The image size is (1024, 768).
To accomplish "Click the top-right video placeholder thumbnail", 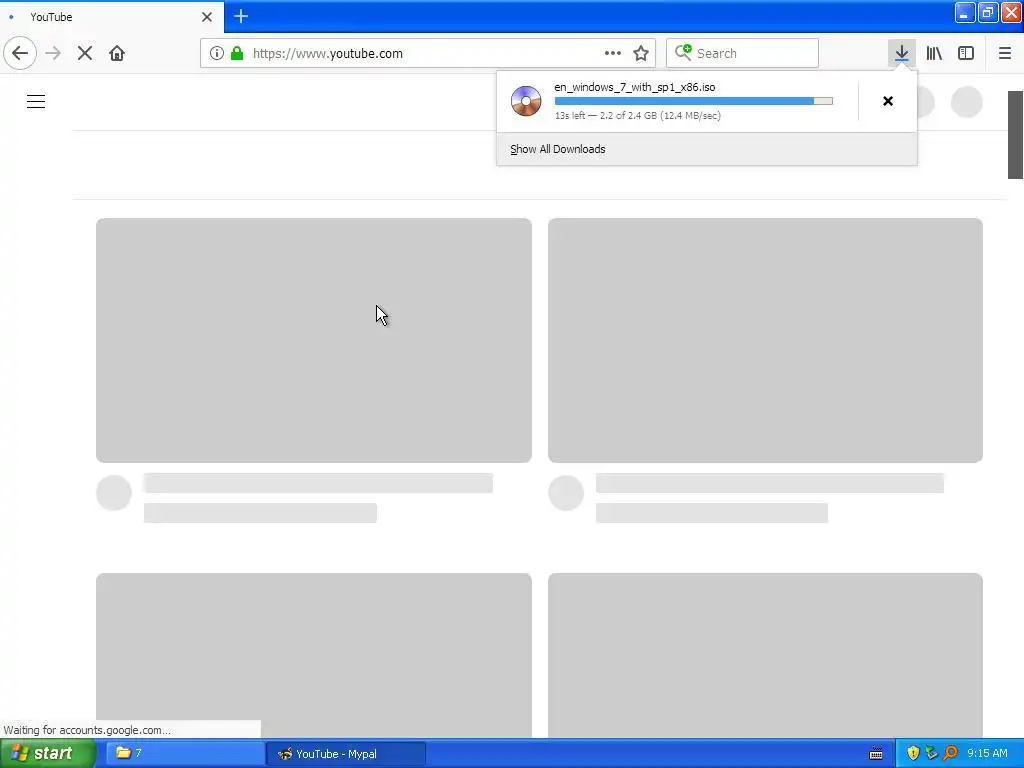I will pos(765,340).
